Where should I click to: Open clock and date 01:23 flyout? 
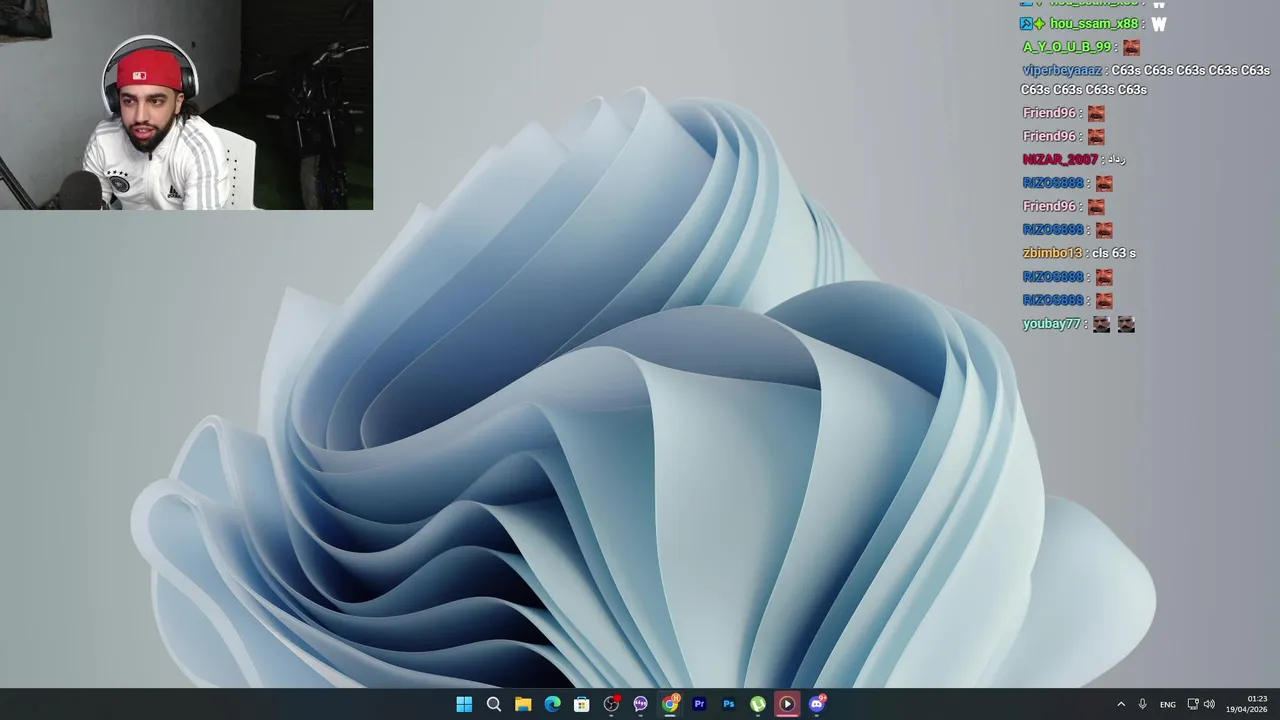(x=1247, y=704)
